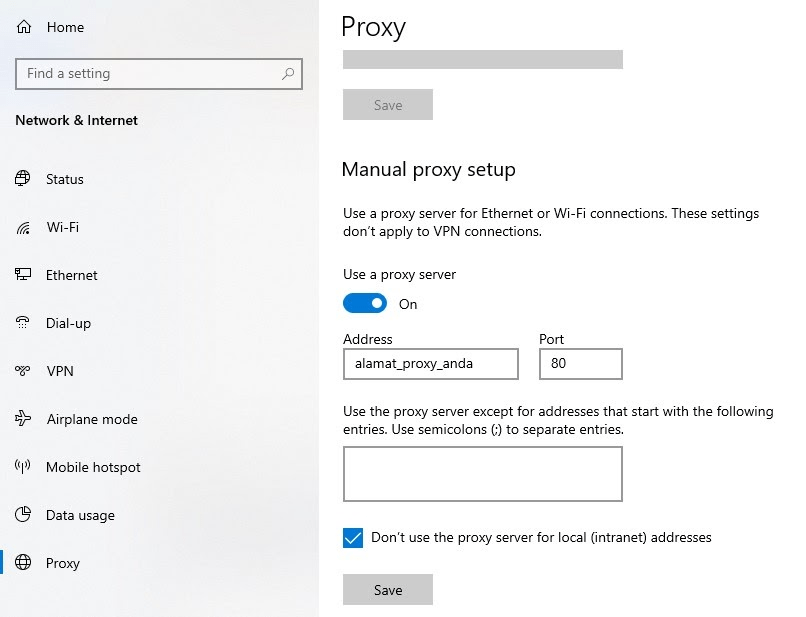
Task: Click the Manual proxy setup heading
Action: 428,170
